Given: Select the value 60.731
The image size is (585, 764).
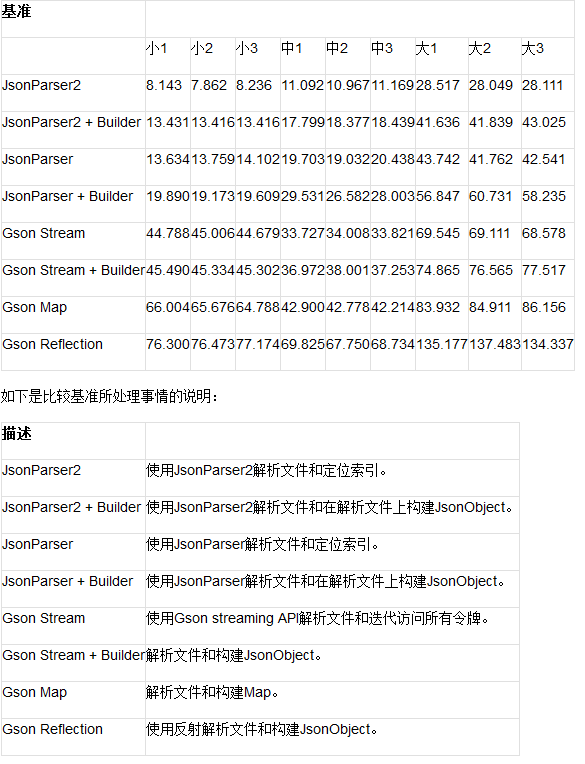Looking at the screenshot, I should 491,196.
